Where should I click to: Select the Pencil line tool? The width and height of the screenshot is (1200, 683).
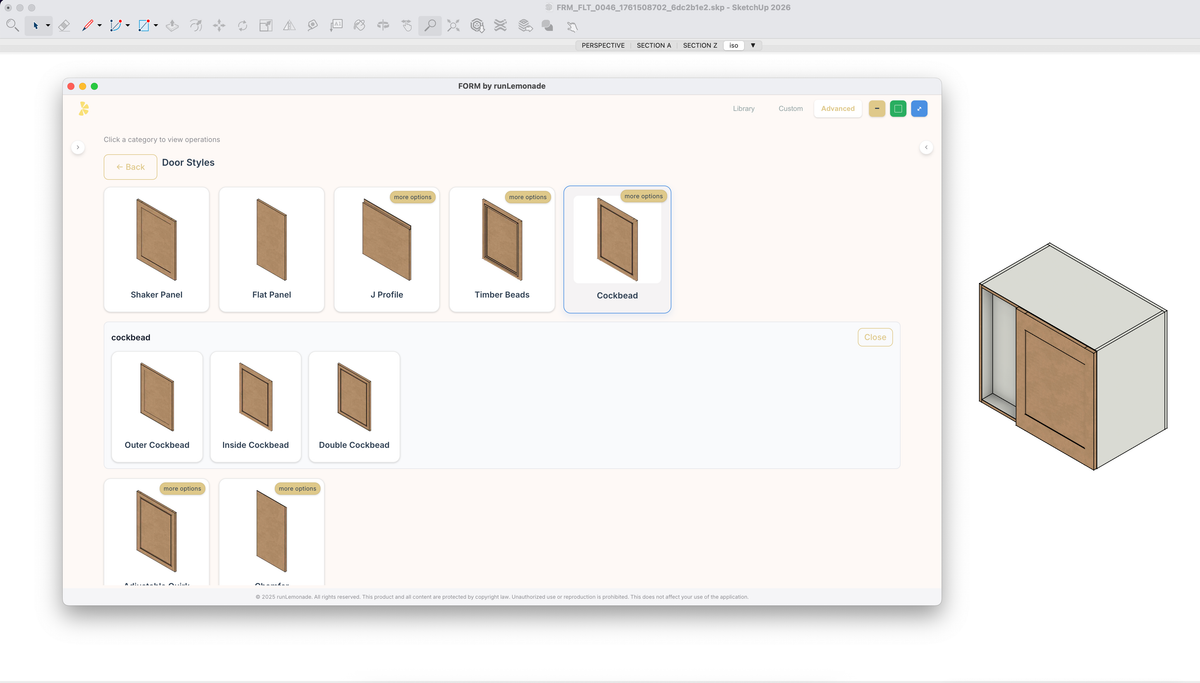pyautogui.click(x=87, y=25)
